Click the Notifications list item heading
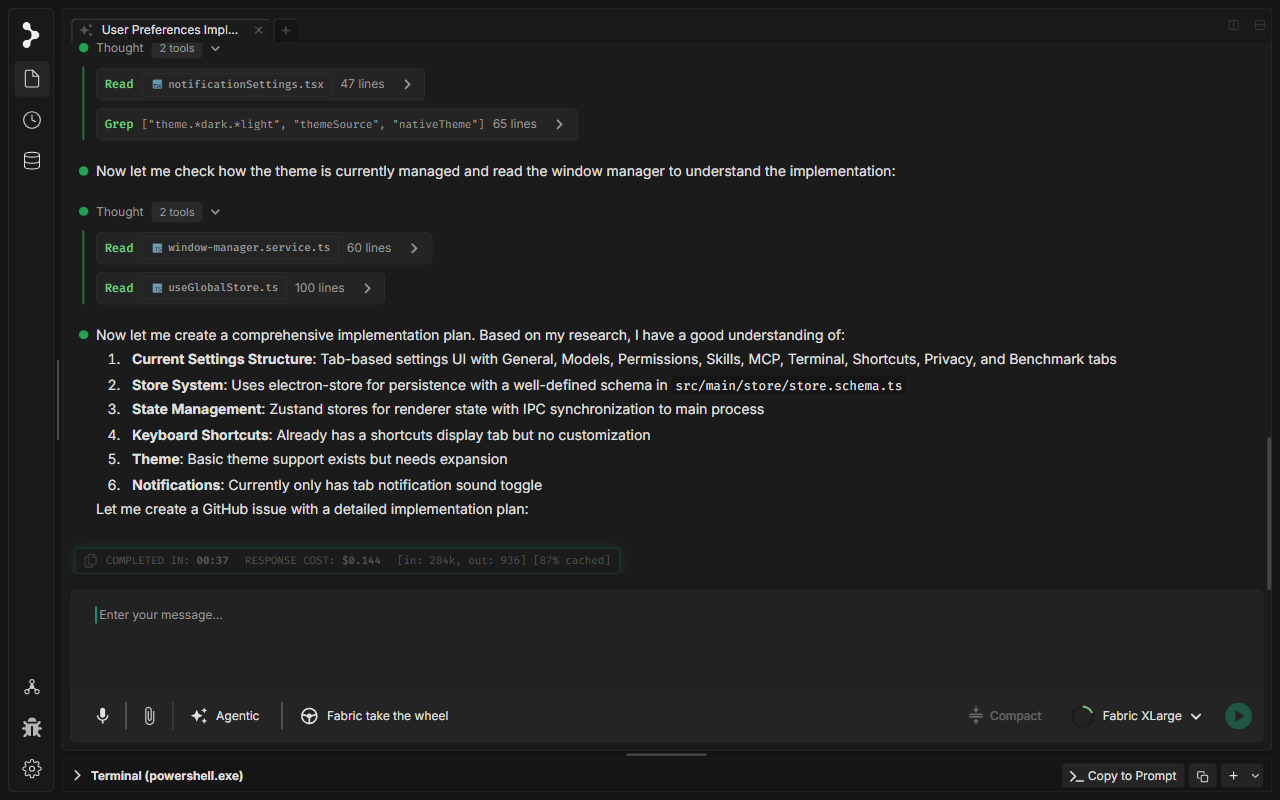 pos(176,485)
